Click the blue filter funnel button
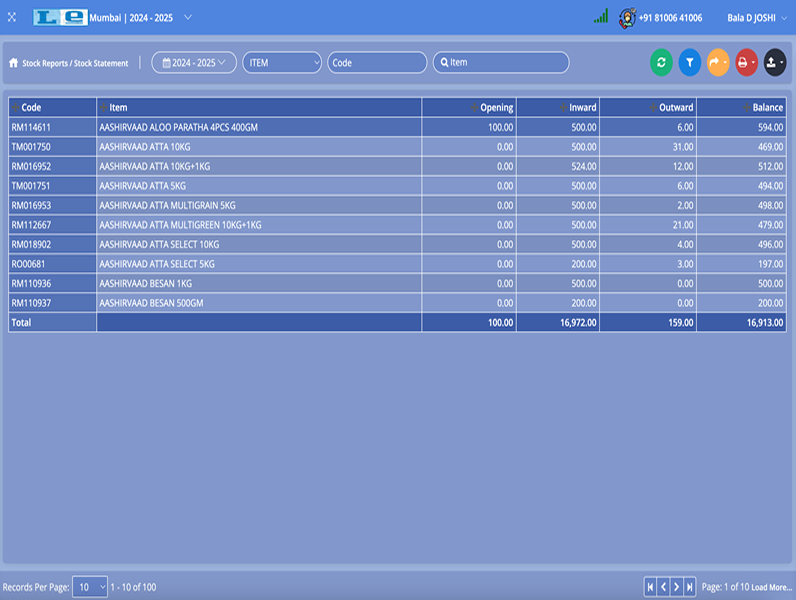Screen dimensions: 796x600 coord(689,62)
